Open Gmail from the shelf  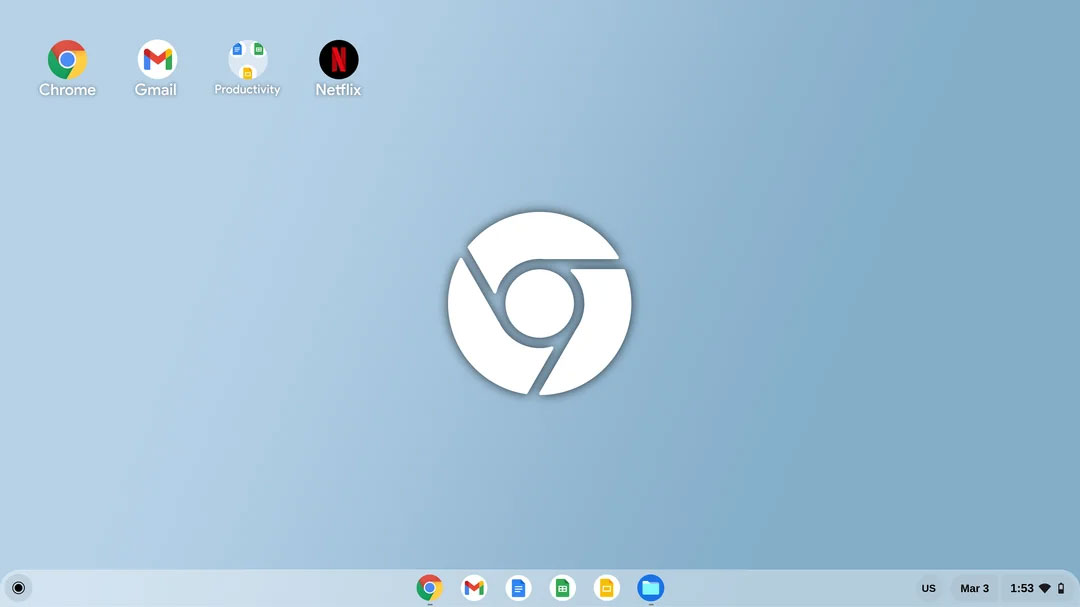(473, 587)
